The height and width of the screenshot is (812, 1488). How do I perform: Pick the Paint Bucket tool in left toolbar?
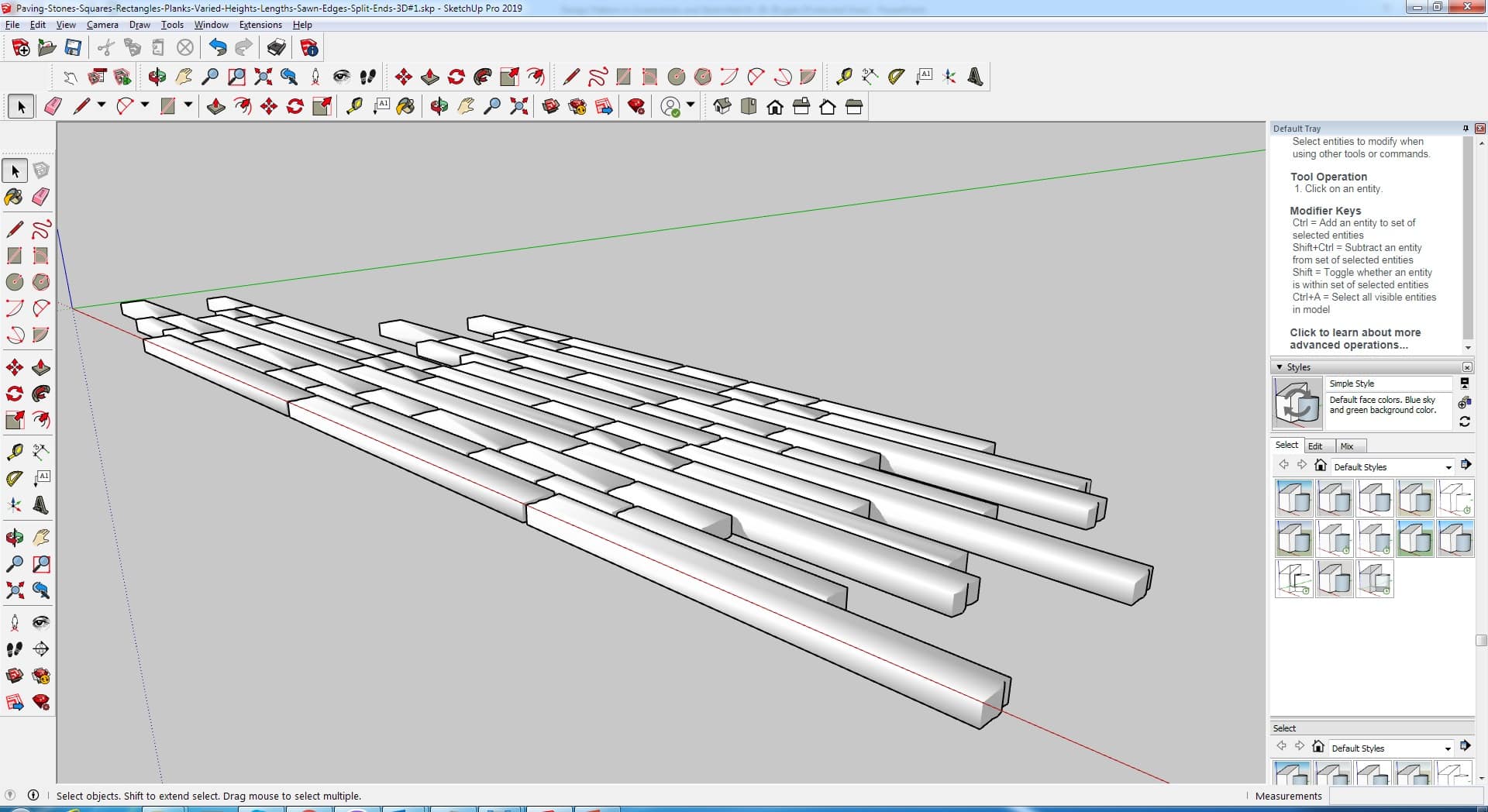(x=14, y=197)
